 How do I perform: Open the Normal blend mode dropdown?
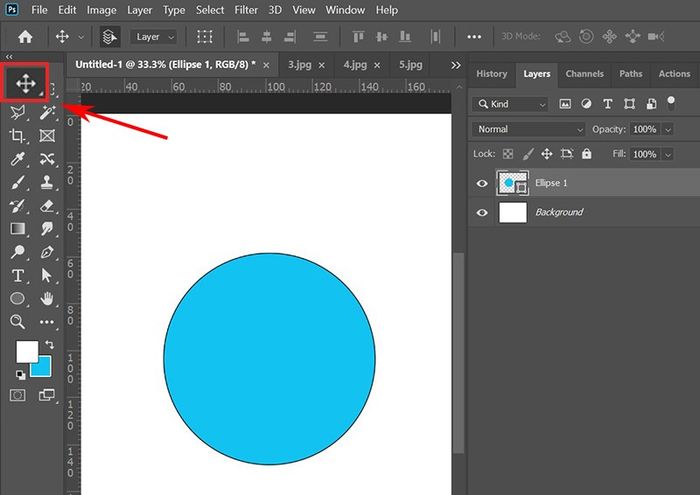coord(529,129)
